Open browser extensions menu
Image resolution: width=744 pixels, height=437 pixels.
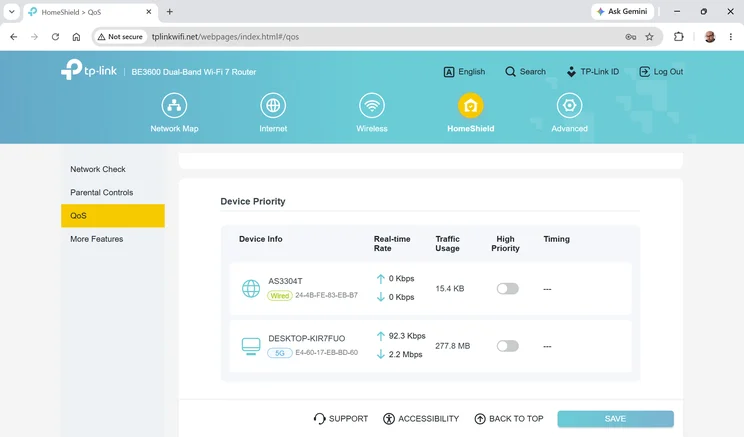click(679, 37)
